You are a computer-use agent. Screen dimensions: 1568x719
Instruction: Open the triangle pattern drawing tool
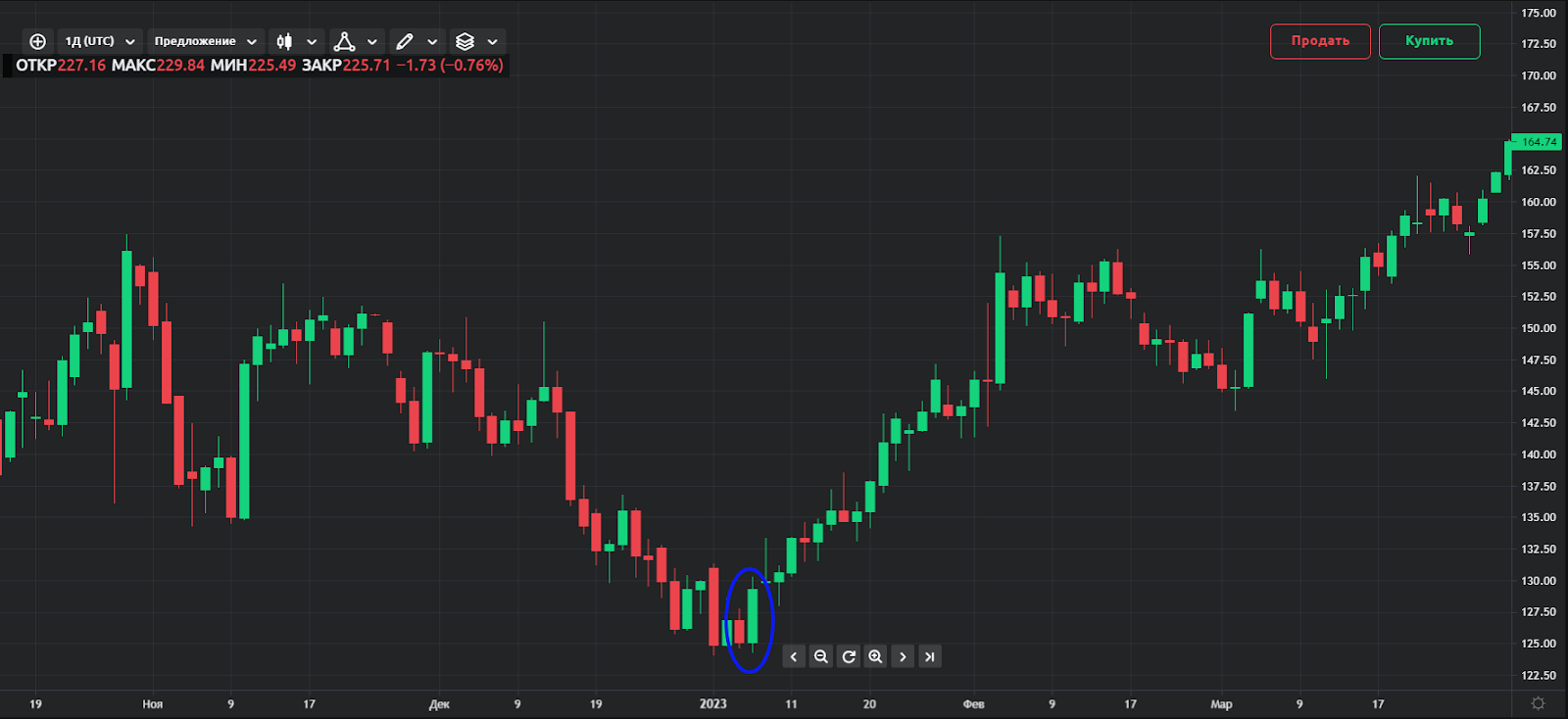[x=344, y=41]
